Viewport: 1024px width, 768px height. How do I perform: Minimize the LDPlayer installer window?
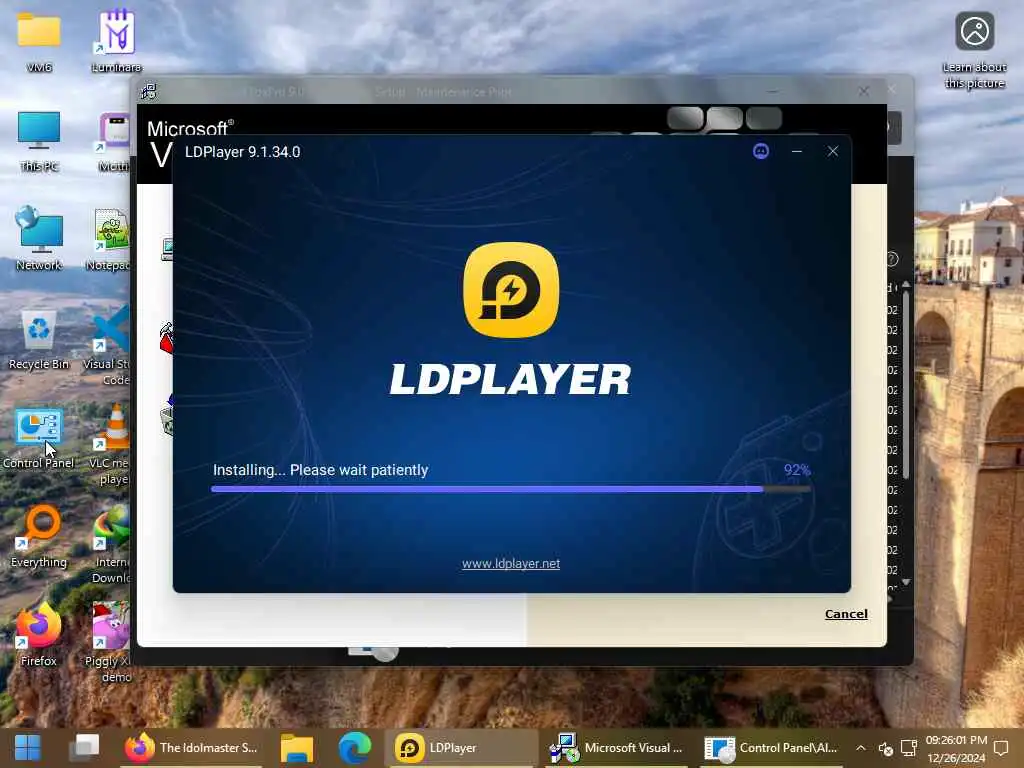(797, 152)
